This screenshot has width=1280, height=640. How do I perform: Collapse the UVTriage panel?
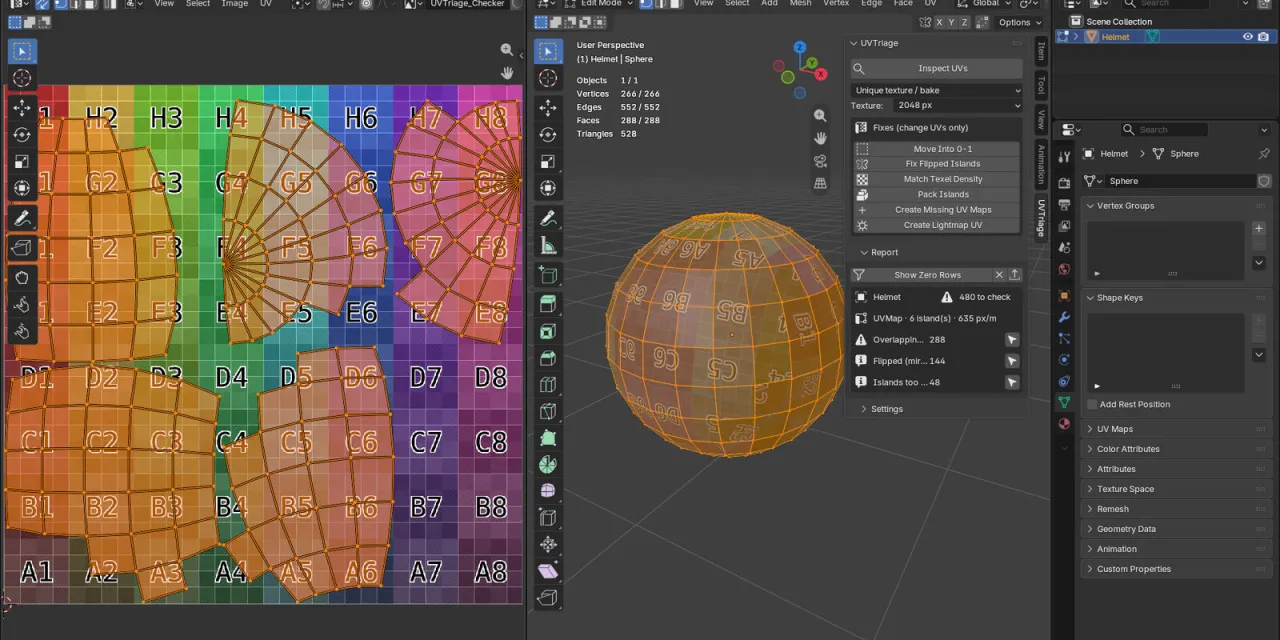(854, 43)
